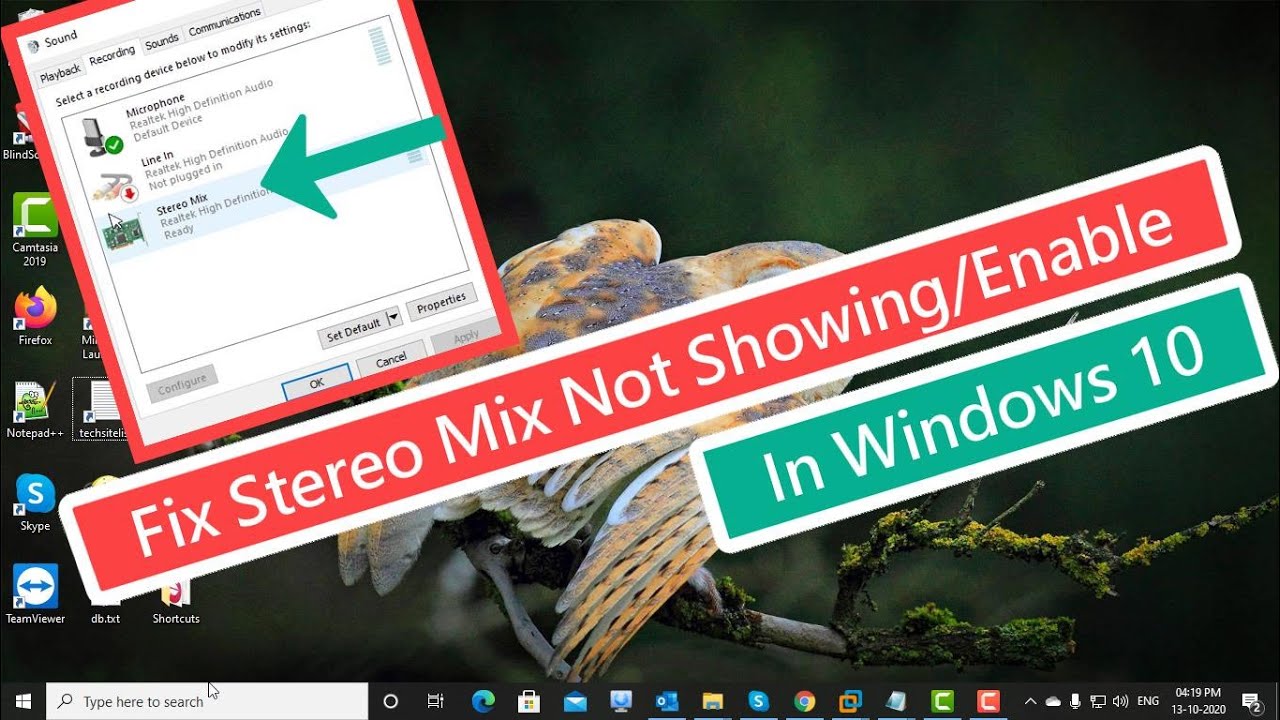Switch input language via ENG indicator
Viewport: 1280px width, 720px height.
[1149, 701]
